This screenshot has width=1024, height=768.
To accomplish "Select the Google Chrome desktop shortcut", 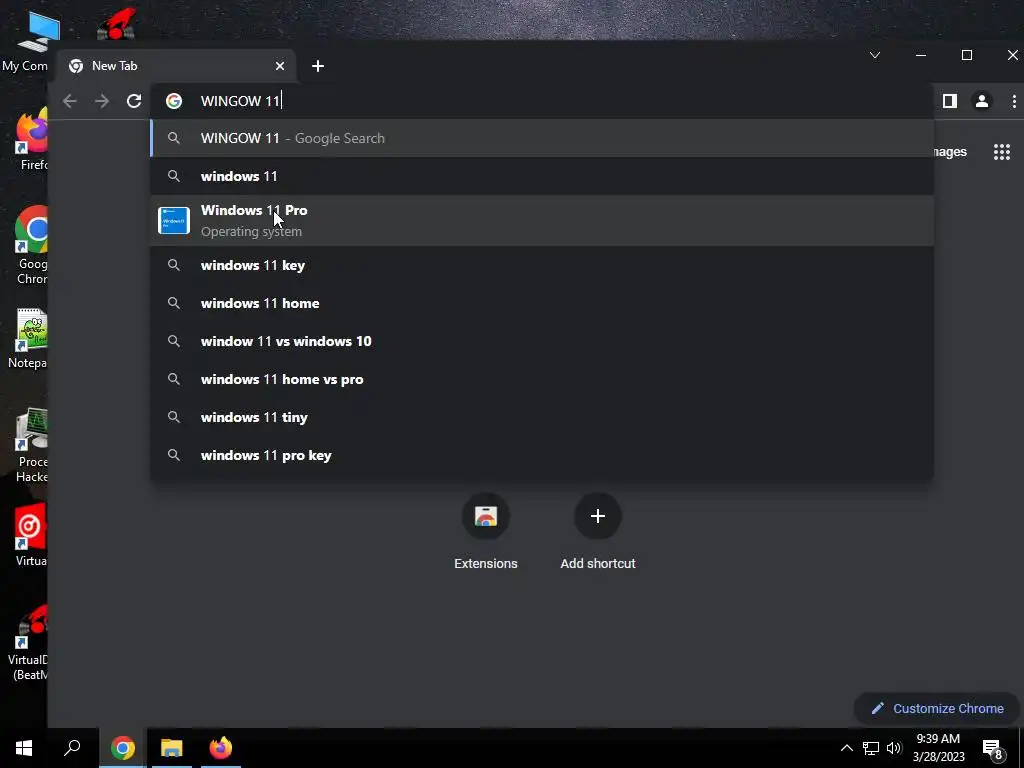I will tap(31, 246).
